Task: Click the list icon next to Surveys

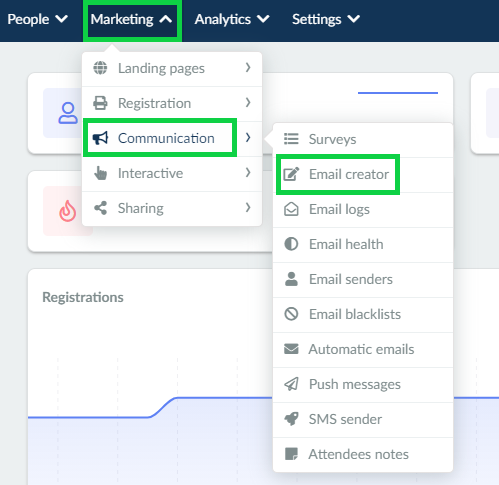Action: 291,139
